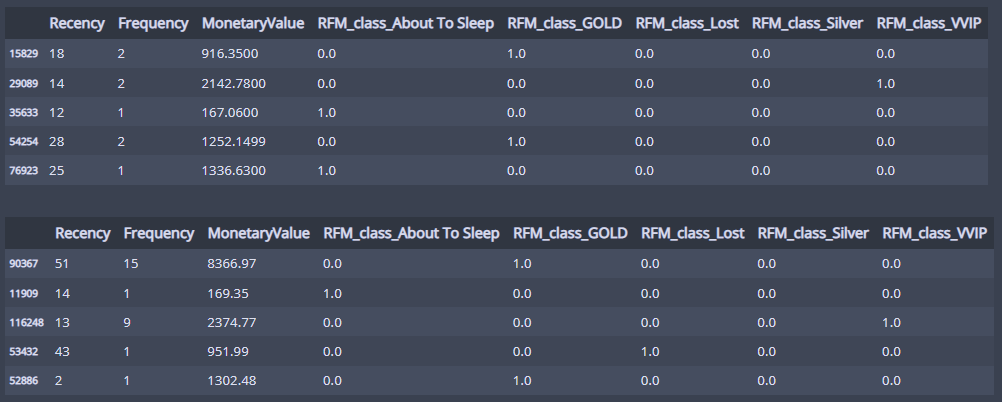This screenshot has height=402, width=1002.
Task: Click MonetaryValue cell 916.3500
Action: point(230,54)
